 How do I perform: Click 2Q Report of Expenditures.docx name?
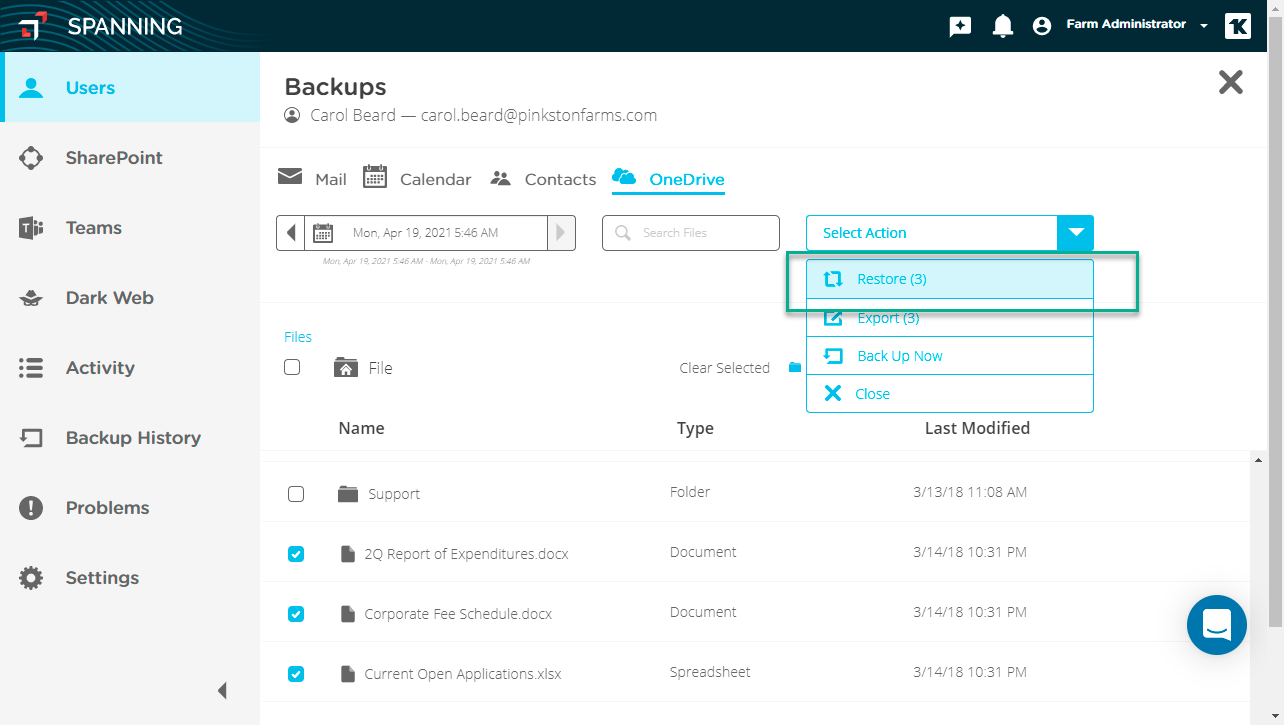(466, 554)
